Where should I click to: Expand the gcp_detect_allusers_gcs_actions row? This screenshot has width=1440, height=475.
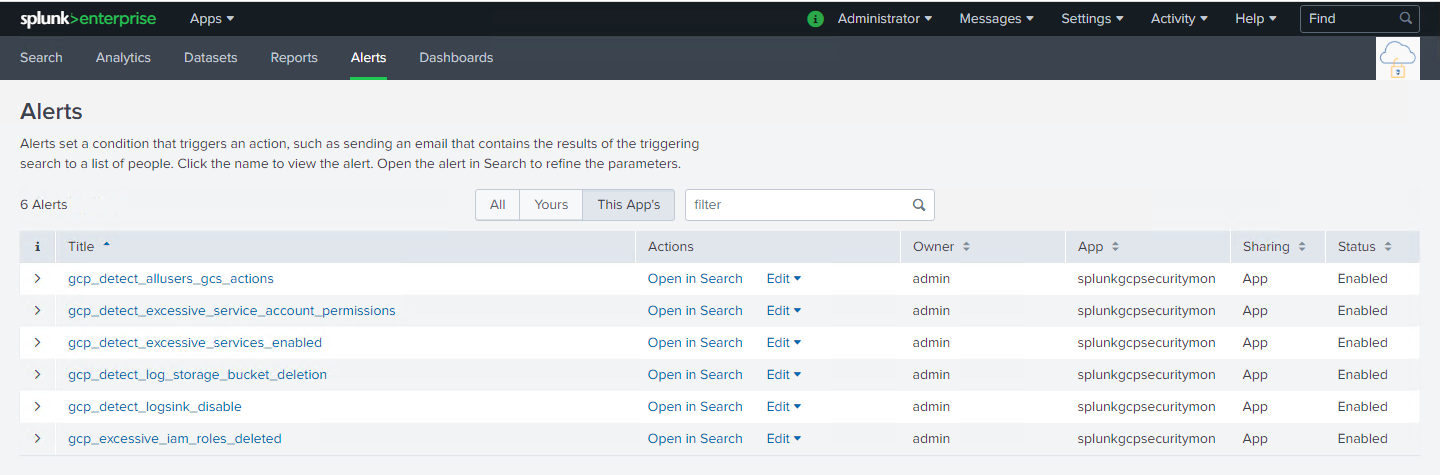tap(37, 279)
